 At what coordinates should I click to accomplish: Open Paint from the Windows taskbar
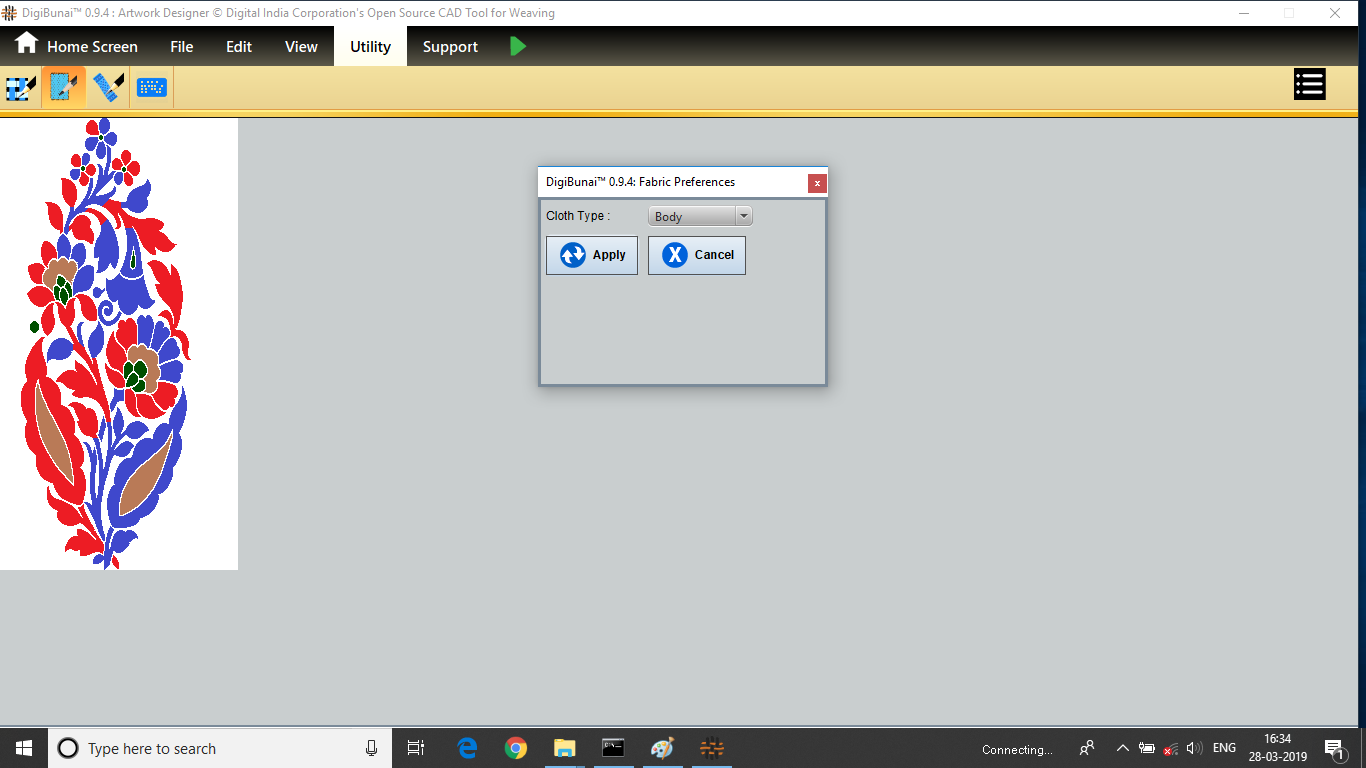(662, 748)
